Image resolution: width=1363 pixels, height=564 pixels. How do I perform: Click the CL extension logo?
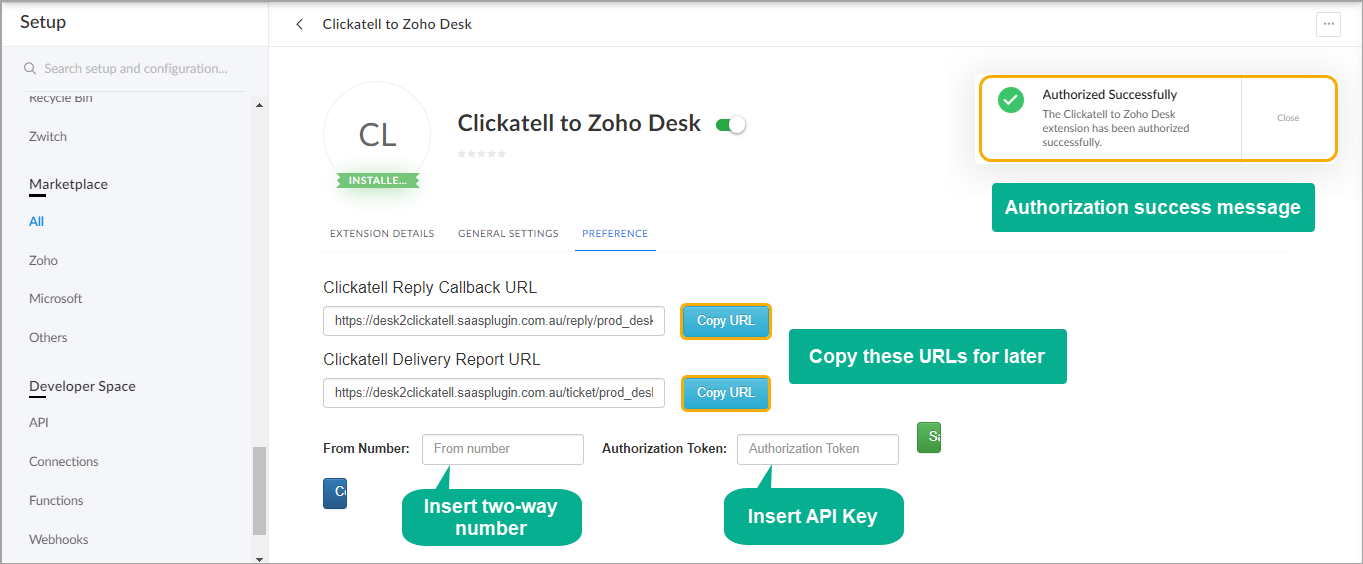[377, 135]
